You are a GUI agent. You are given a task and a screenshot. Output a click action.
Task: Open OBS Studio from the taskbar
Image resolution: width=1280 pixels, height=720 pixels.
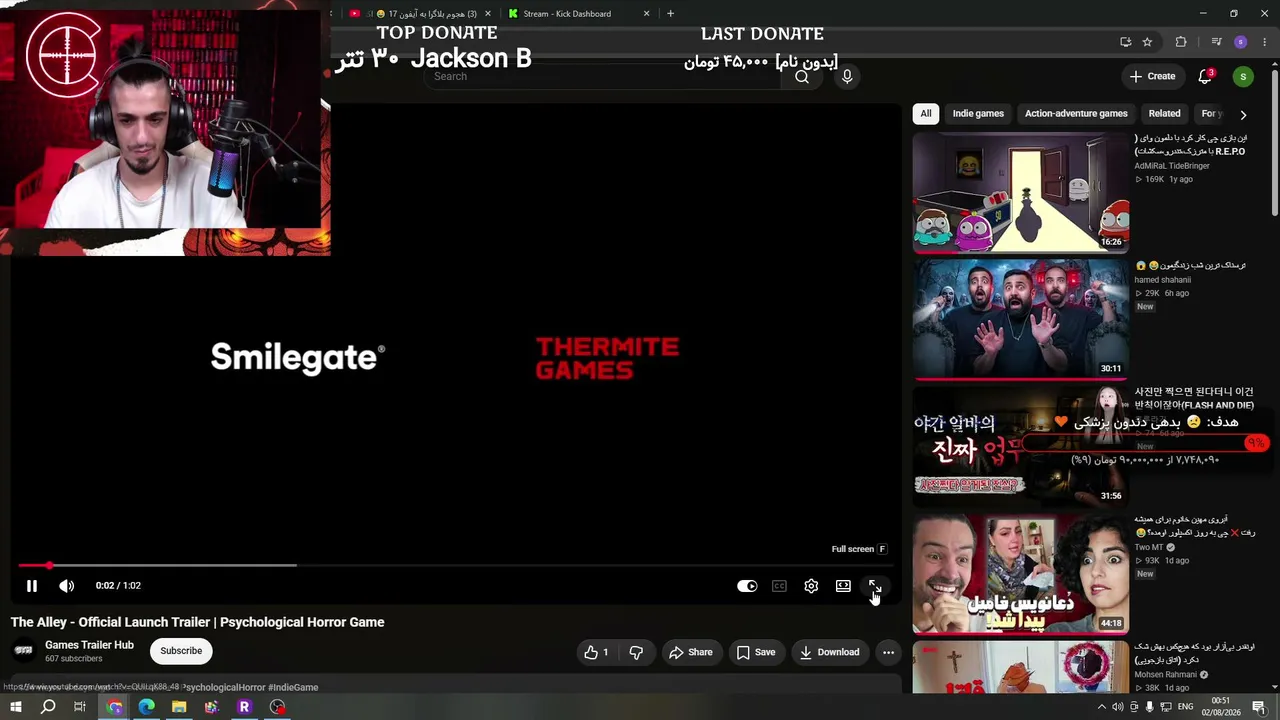(277, 707)
